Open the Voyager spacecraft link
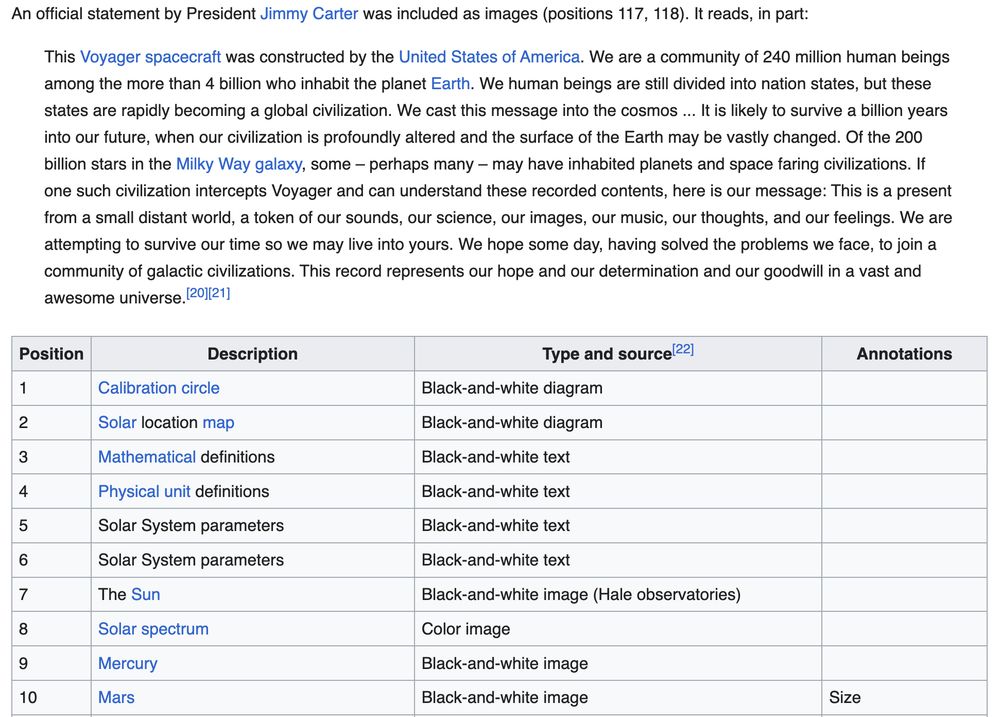1000x717 pixels. (150, 57)
